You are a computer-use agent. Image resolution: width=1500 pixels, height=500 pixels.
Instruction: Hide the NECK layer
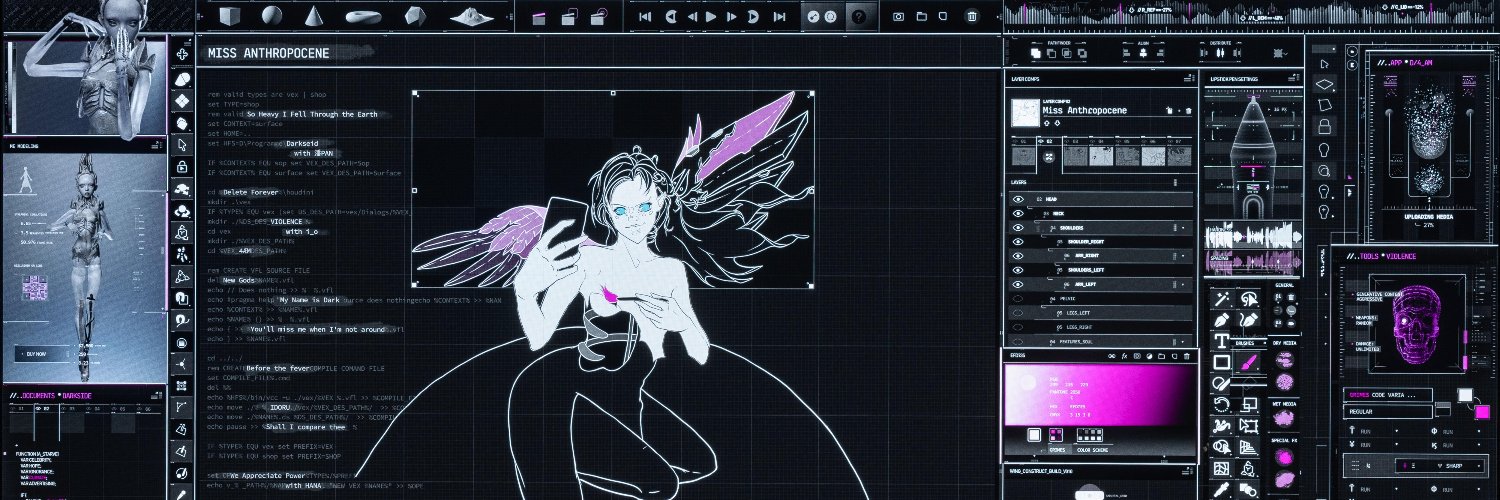pyautogui.click(x=1018, y=214)
